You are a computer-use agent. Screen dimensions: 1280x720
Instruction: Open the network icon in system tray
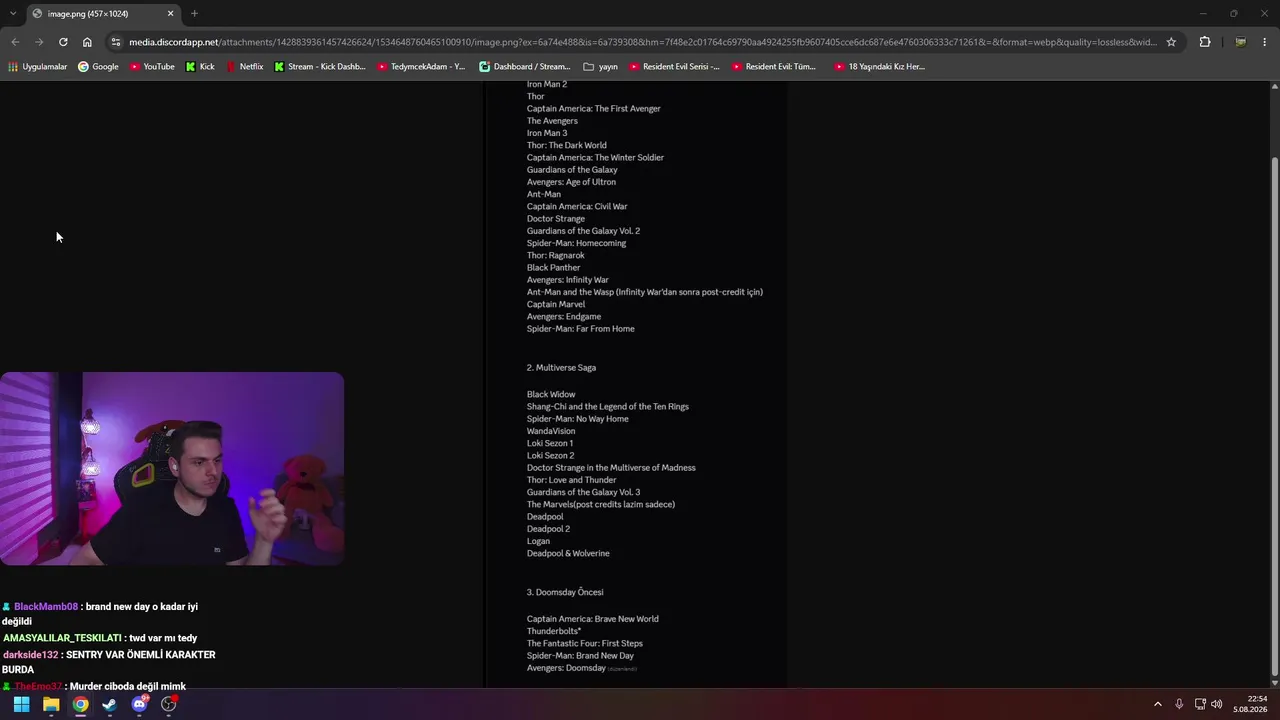tap(1200, 704)
